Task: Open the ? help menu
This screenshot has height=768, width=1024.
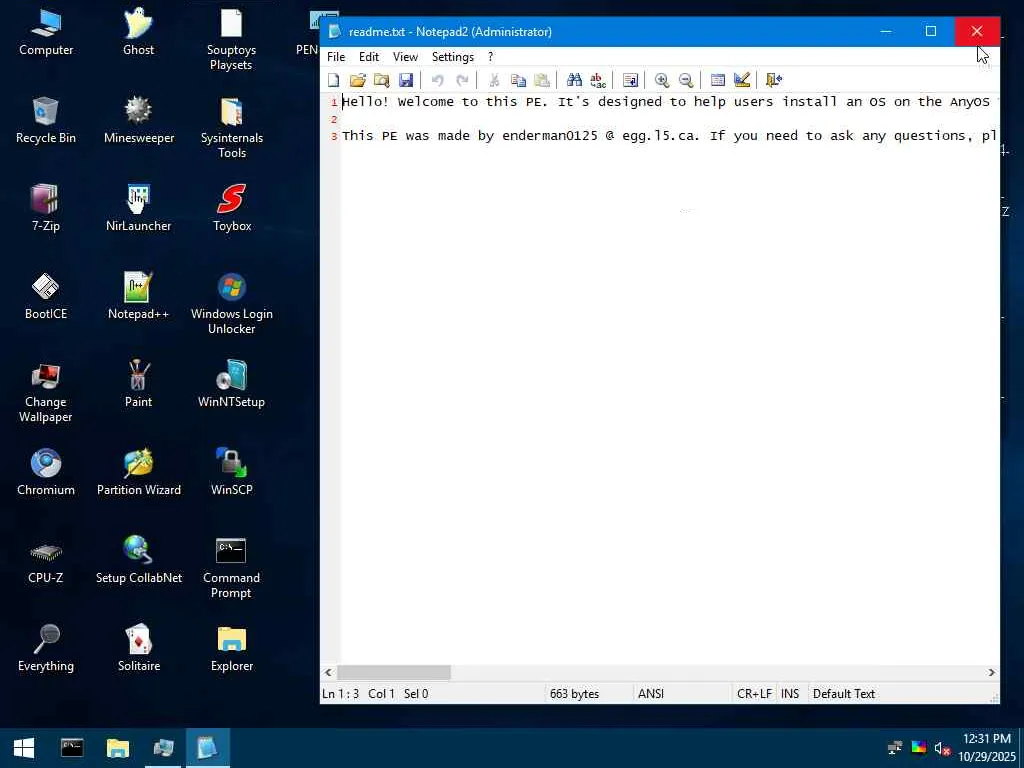Action: (x=490, y=57)
